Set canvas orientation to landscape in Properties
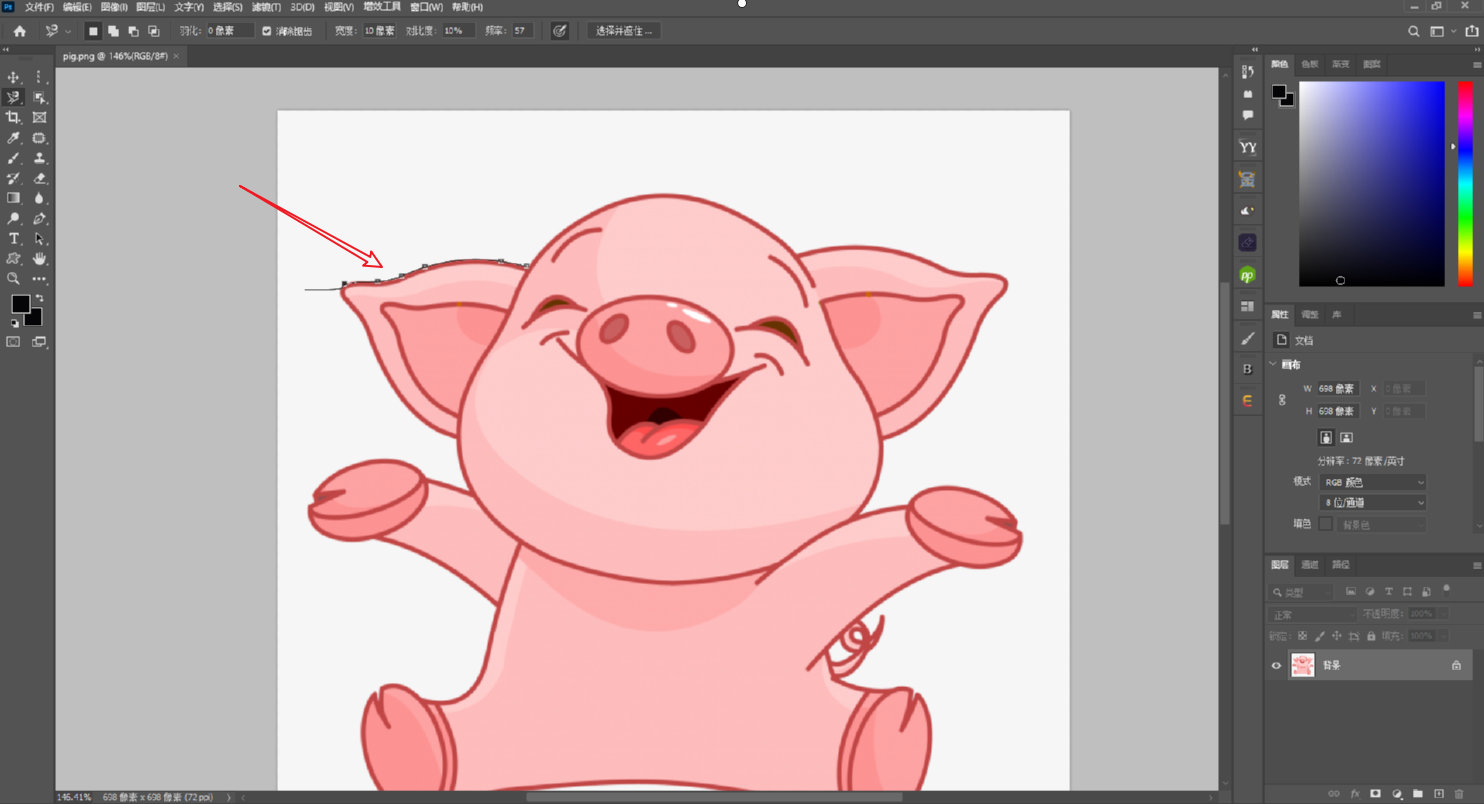 point(1346,437)
